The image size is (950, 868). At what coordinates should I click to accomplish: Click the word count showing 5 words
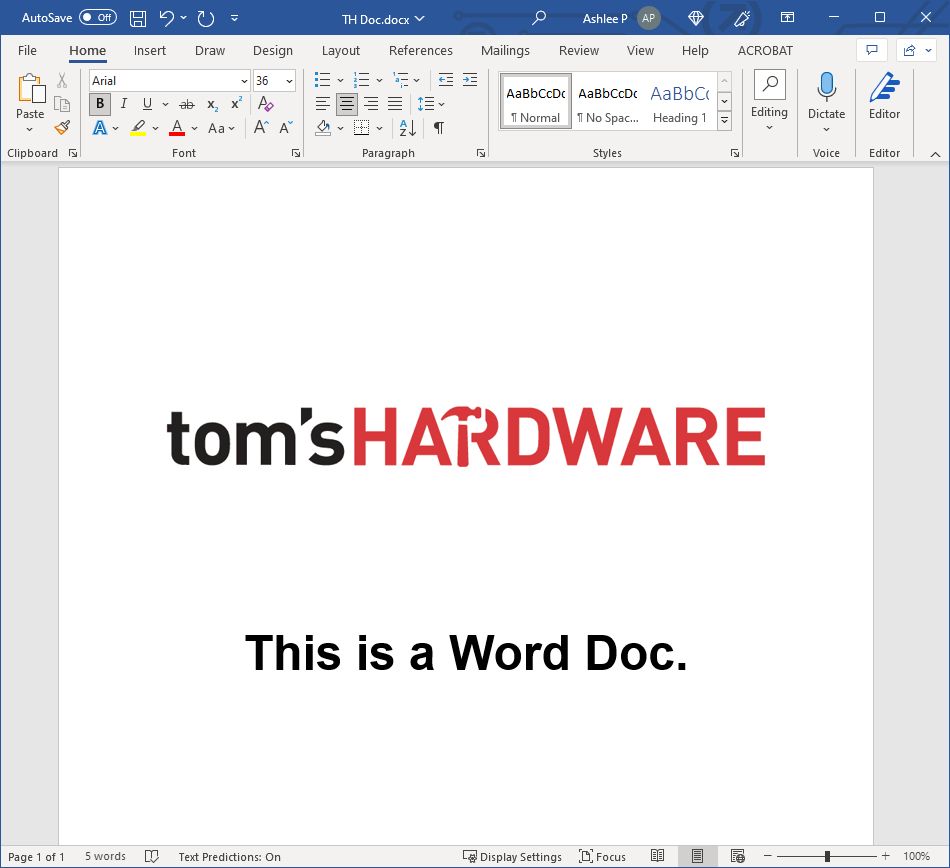click(x=105, y=857)
